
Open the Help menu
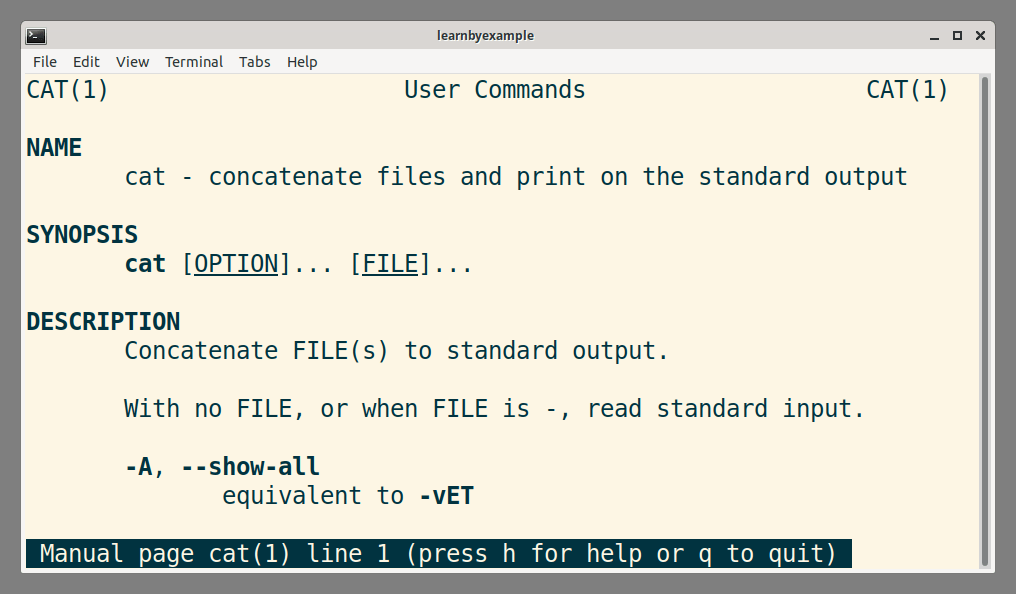coord(302,62)
